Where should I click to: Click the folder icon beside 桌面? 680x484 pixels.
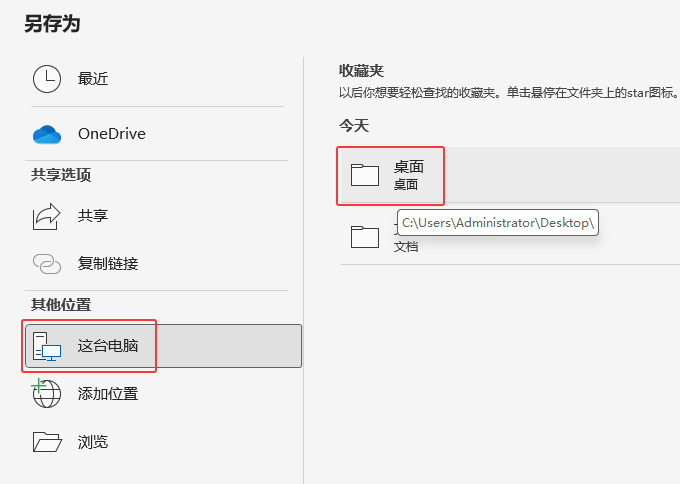click(x=365, y=175)
